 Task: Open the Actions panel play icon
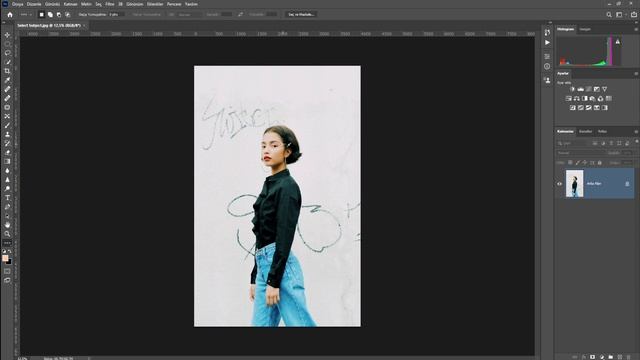point(547,42)
